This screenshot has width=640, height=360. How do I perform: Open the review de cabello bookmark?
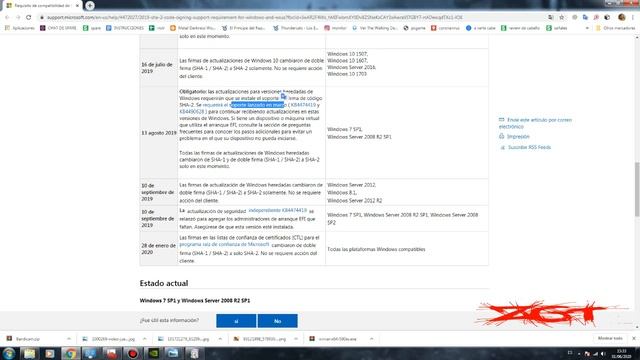[x=520, y=28]
